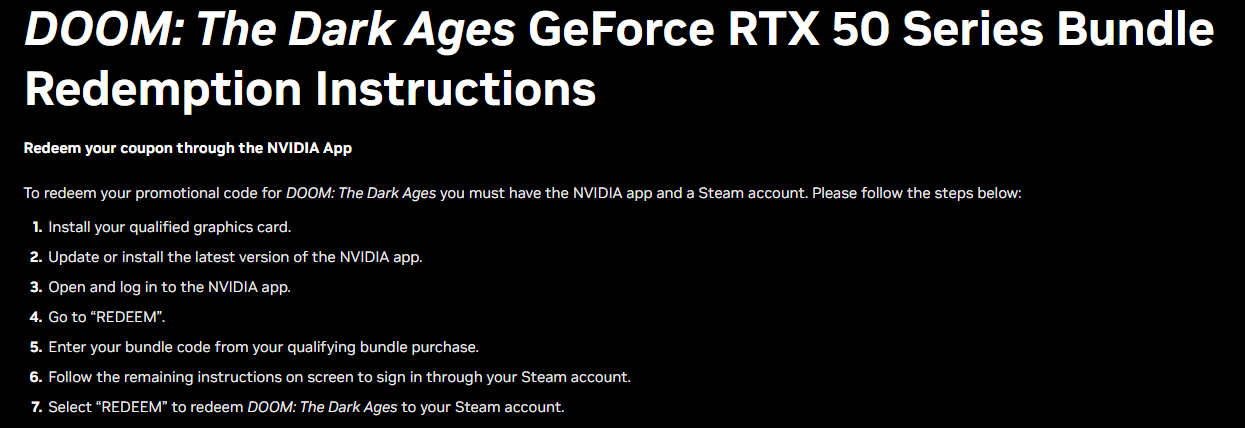Image resolution: width=1245 pixels, height=428 pixels.
Task: Click the list number "1." marker
Action: tap(37, 227)
